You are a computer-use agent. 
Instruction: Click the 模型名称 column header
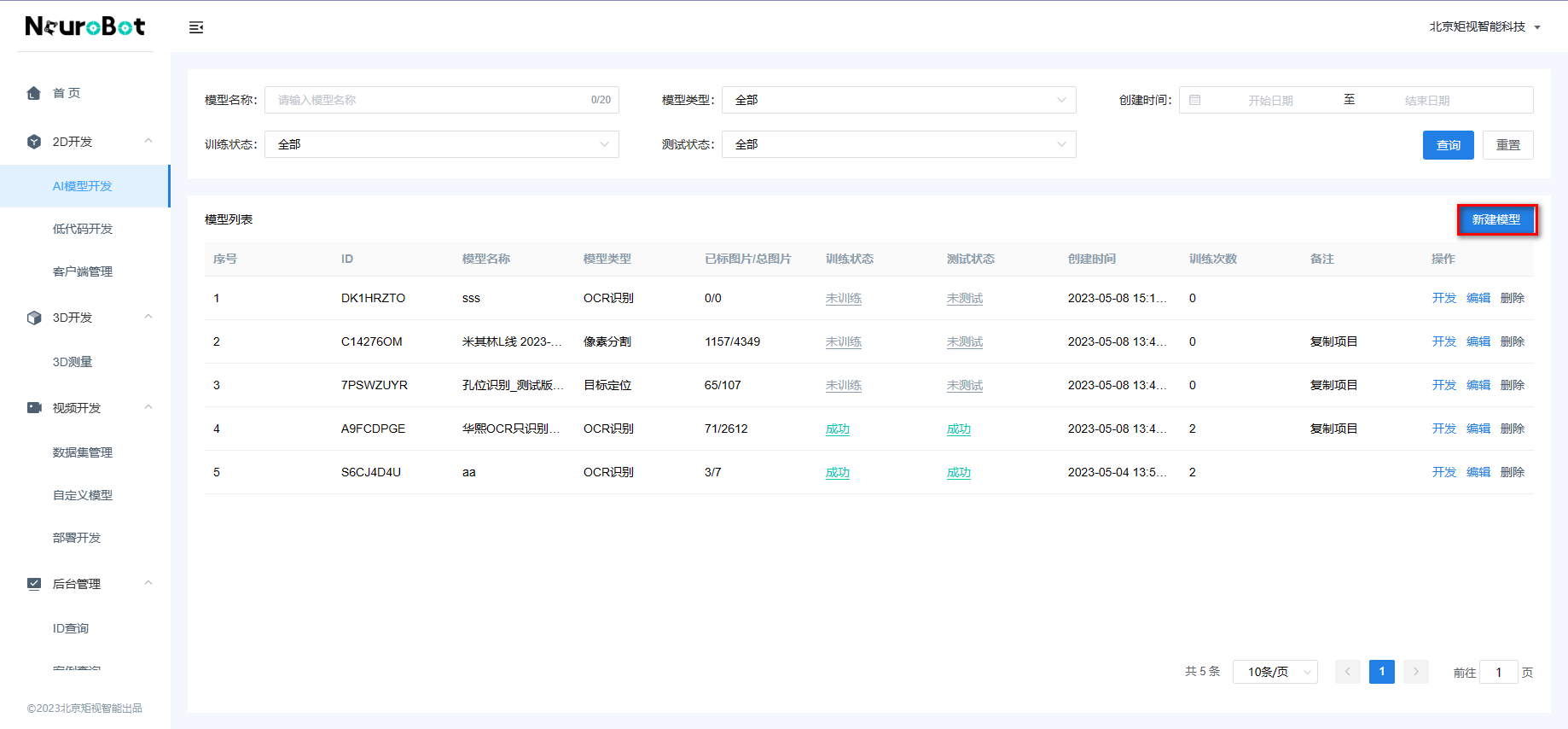pos(486,259)
